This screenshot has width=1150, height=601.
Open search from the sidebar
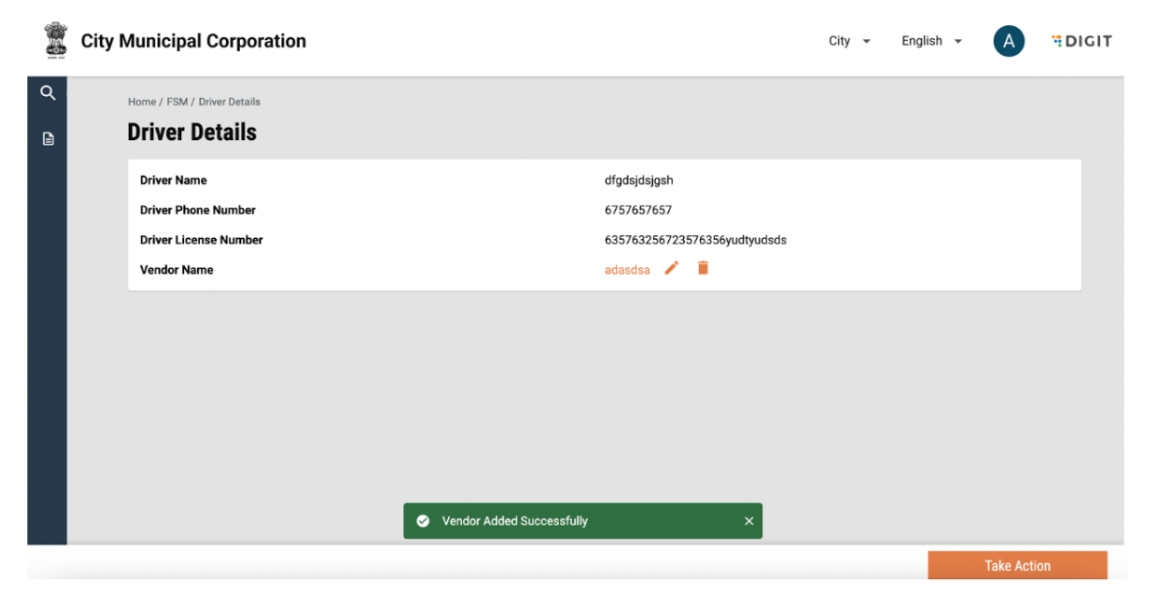(x=47, y=93)
